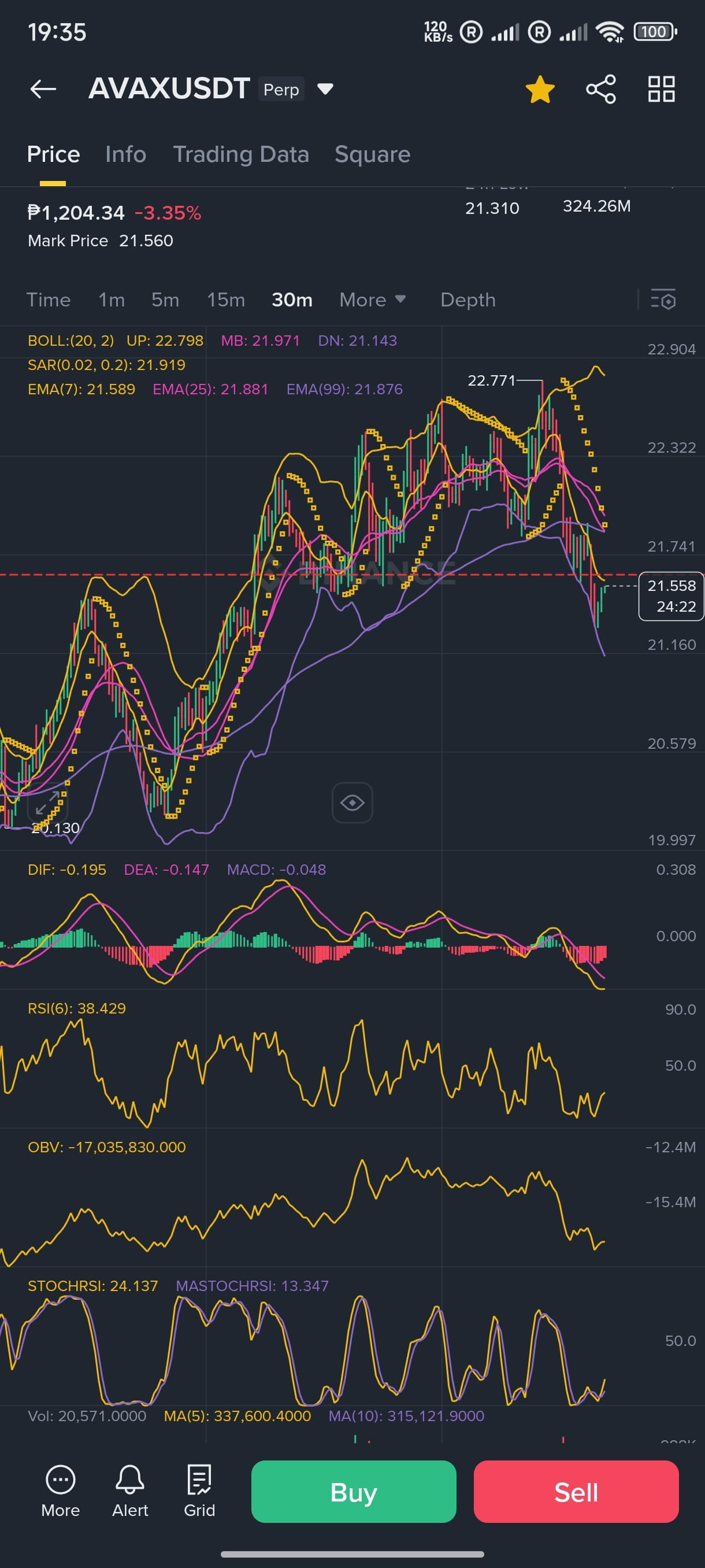Tap the ₱1,204.34 price value

tap(76, 213)
